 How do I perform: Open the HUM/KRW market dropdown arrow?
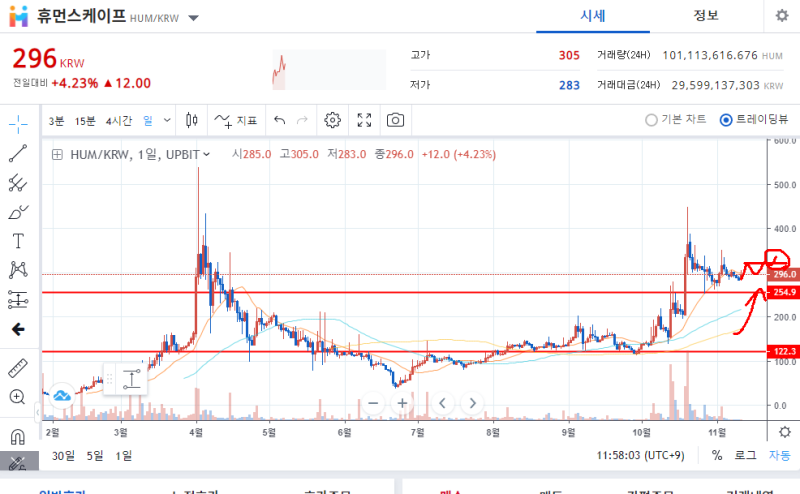pyautogui.click(x=193, y=18)
